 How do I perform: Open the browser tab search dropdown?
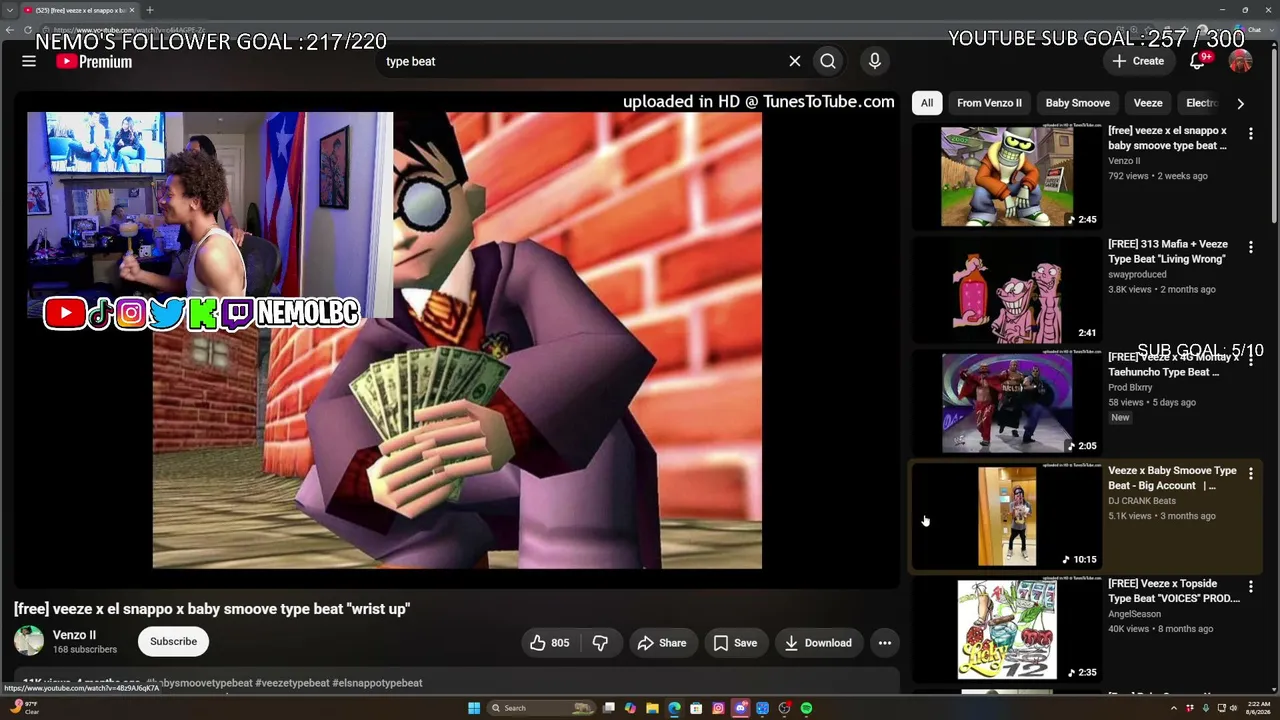pos(9,10)
